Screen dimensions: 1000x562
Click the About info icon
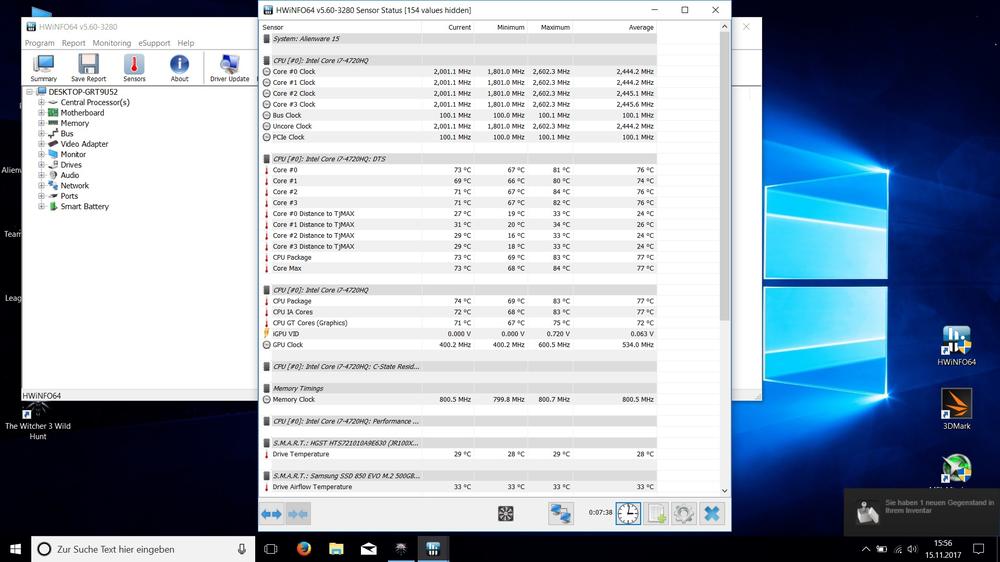pyautogui.click(x=179, y=67)
